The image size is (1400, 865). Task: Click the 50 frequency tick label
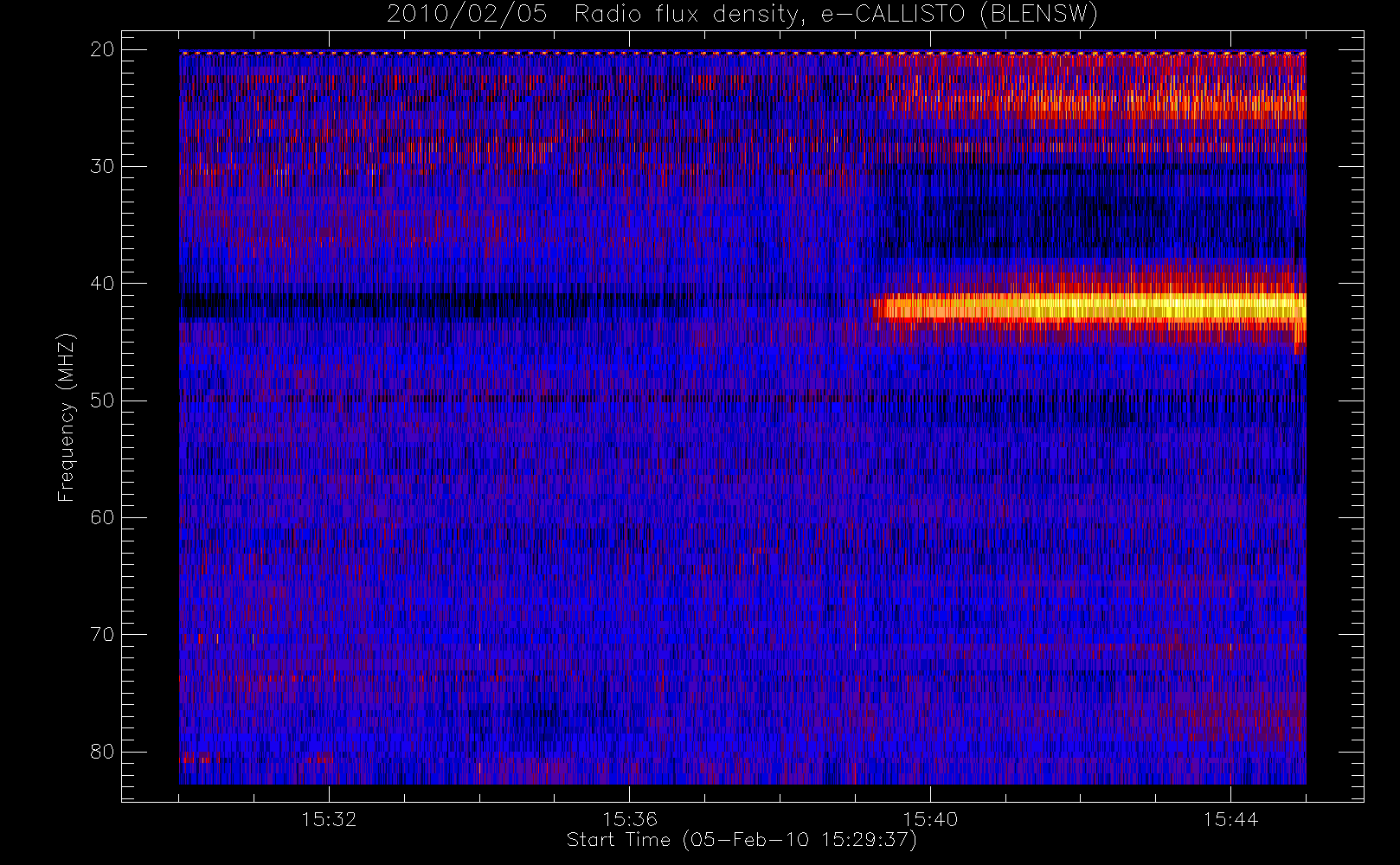point(102,400)
